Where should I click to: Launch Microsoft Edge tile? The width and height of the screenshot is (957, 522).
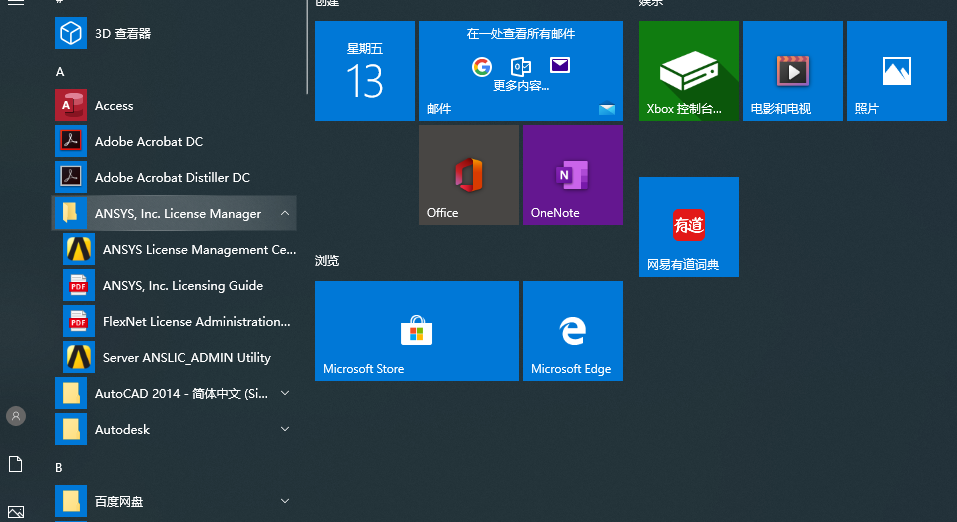click(572, 331)
